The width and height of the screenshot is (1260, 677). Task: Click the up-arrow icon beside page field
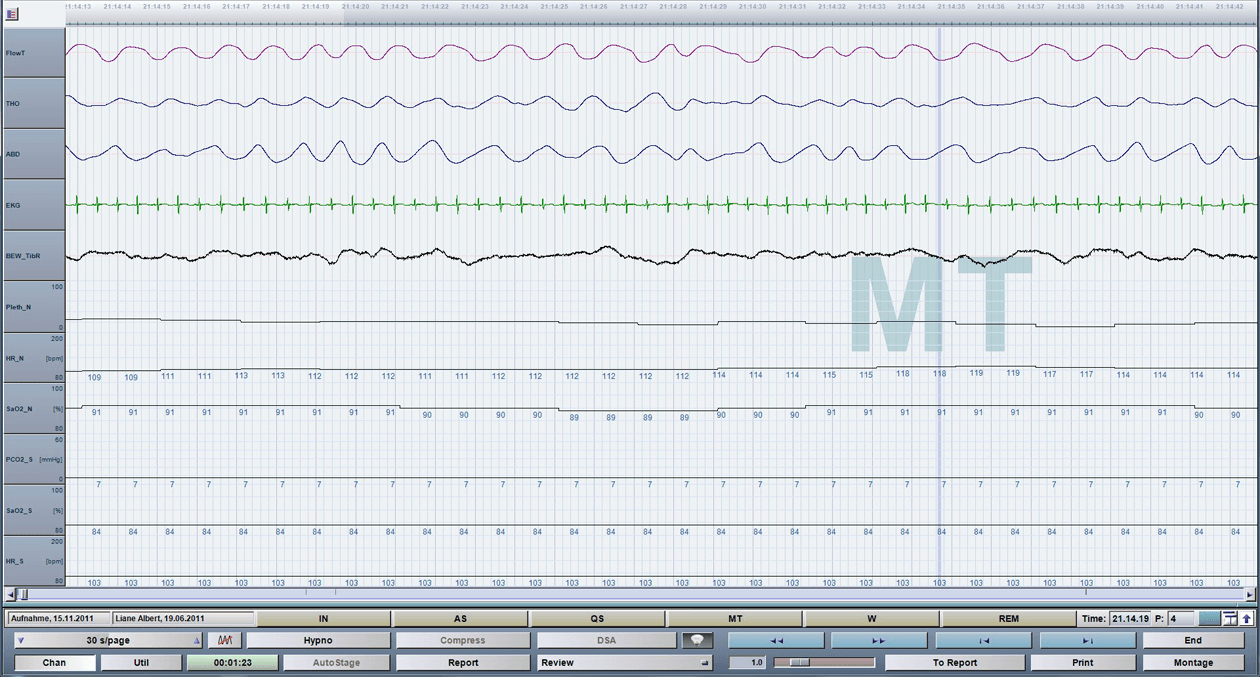click(1247, 619)
